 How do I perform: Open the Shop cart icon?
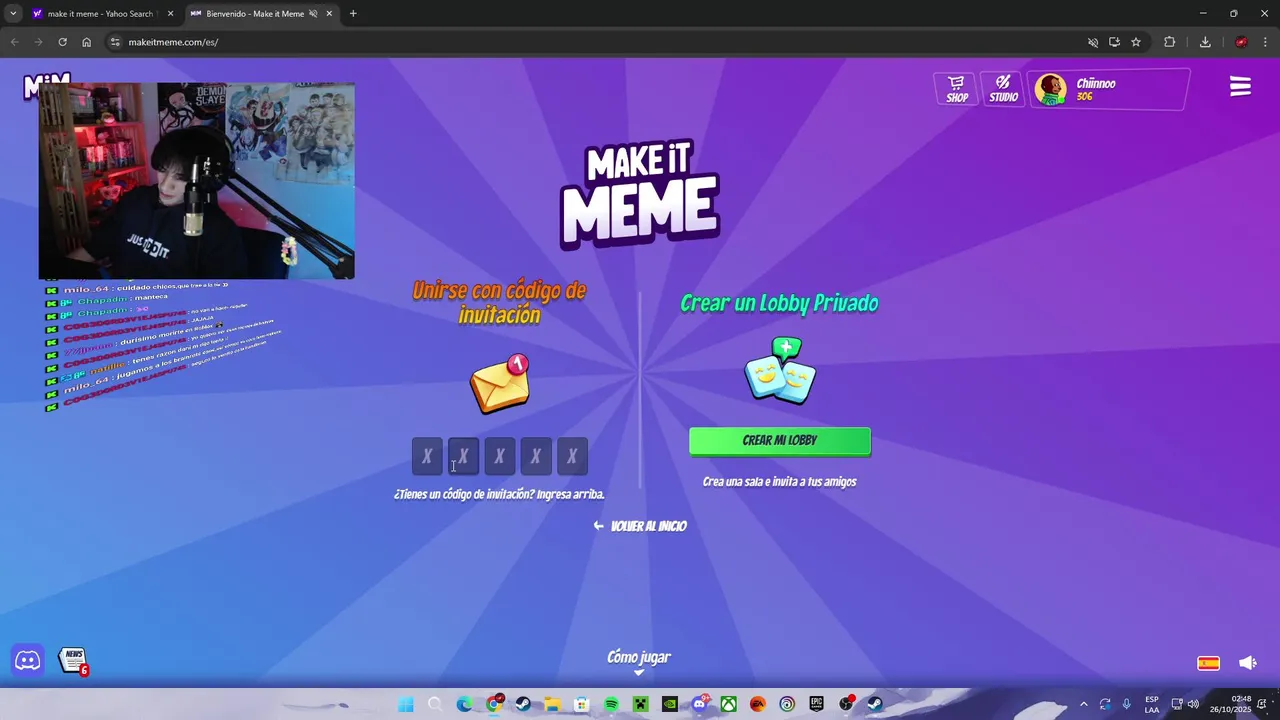(x=957, y=89)
